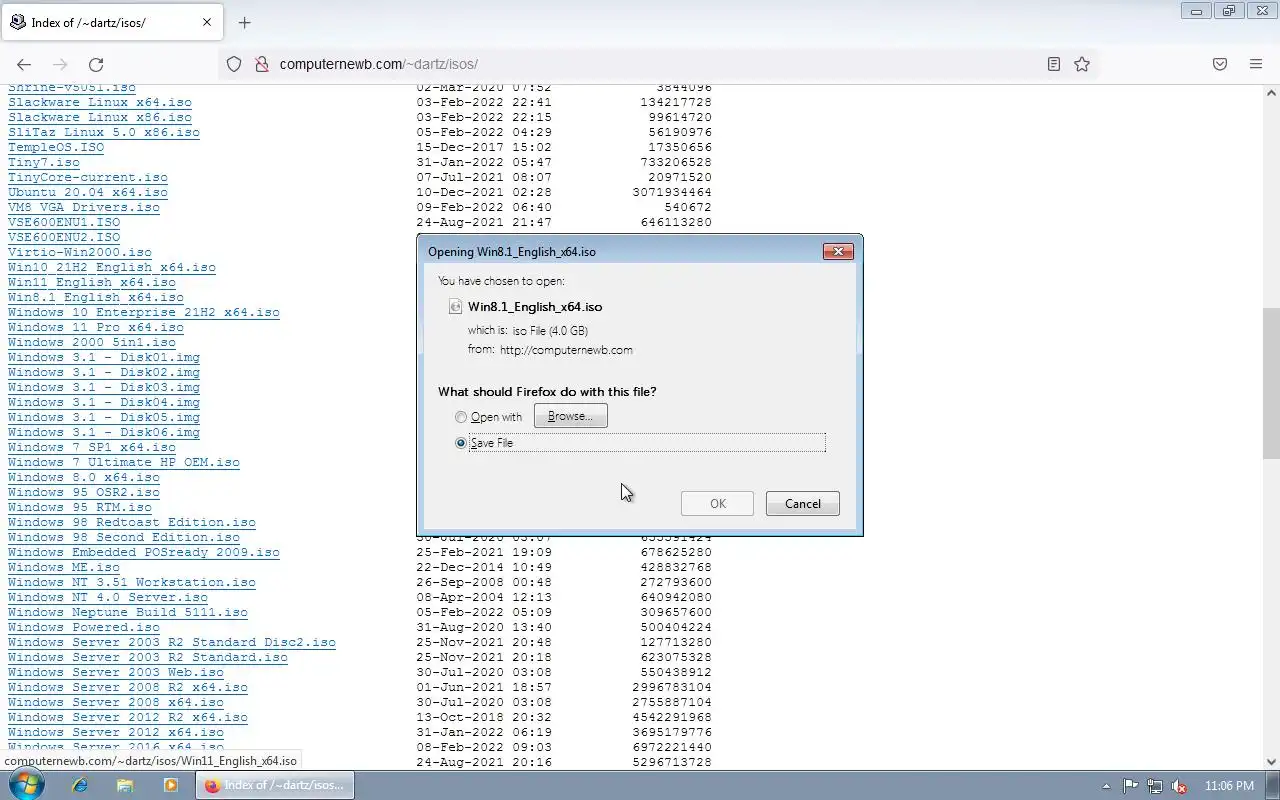Select the Index of /~dartz/isos/ tab

coord(110,22)
